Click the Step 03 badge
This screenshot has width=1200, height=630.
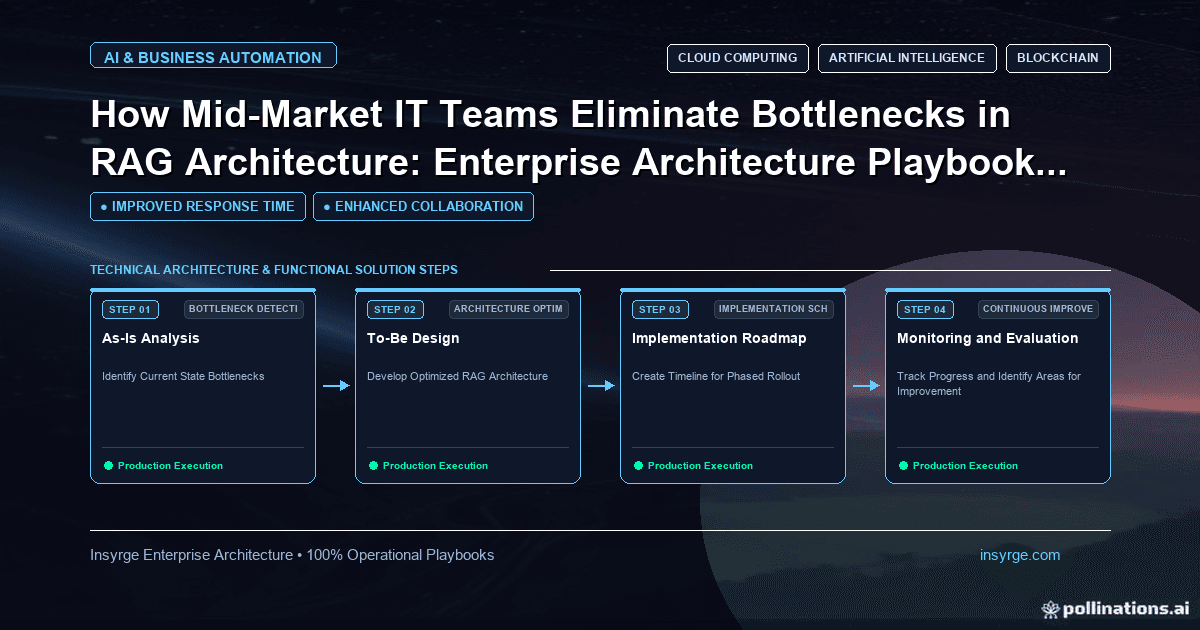click(x=660, y=309)
